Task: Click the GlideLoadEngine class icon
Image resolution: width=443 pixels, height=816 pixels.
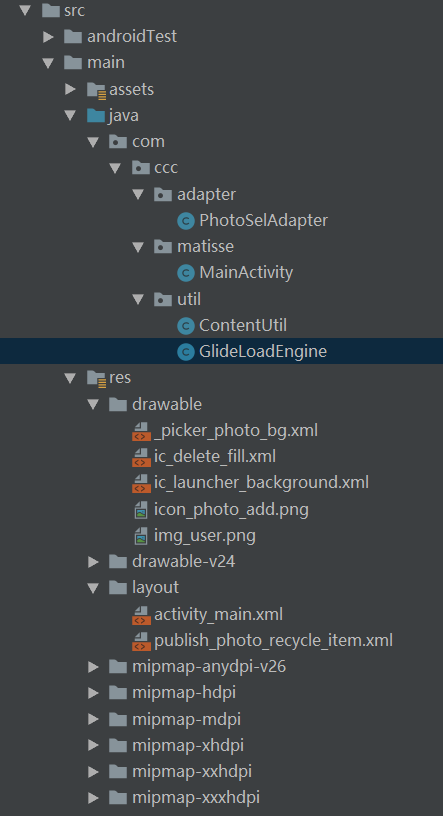Action: pyautogui.click(x=186, y=352)
